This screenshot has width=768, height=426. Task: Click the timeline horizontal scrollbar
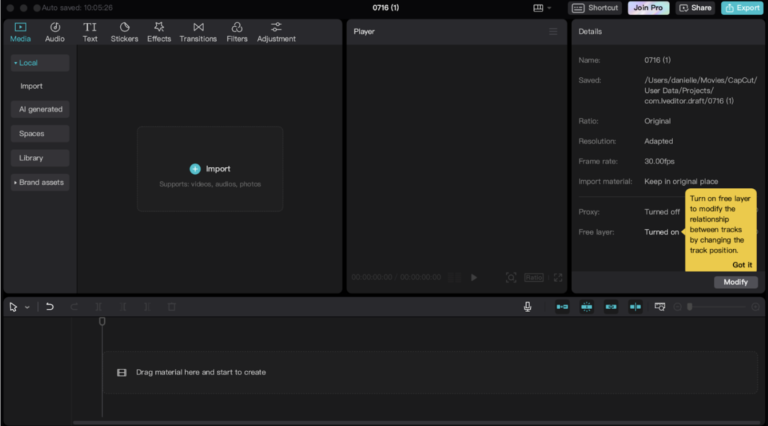click(x=416, y=422)
